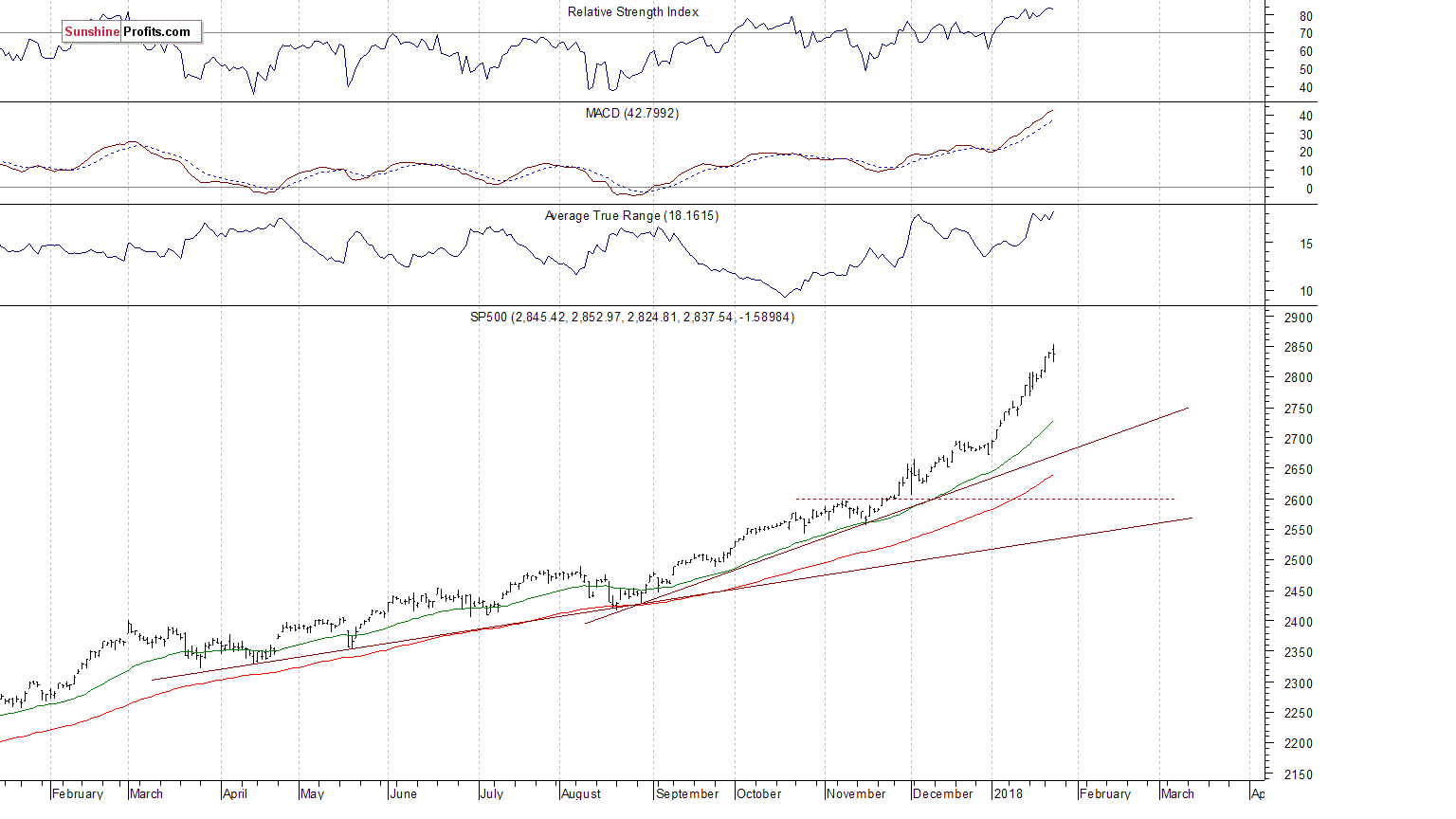This screenshot has height=819, width=1456.
Task: Select the Relative Strength Index title
Action: click(633, 12)
